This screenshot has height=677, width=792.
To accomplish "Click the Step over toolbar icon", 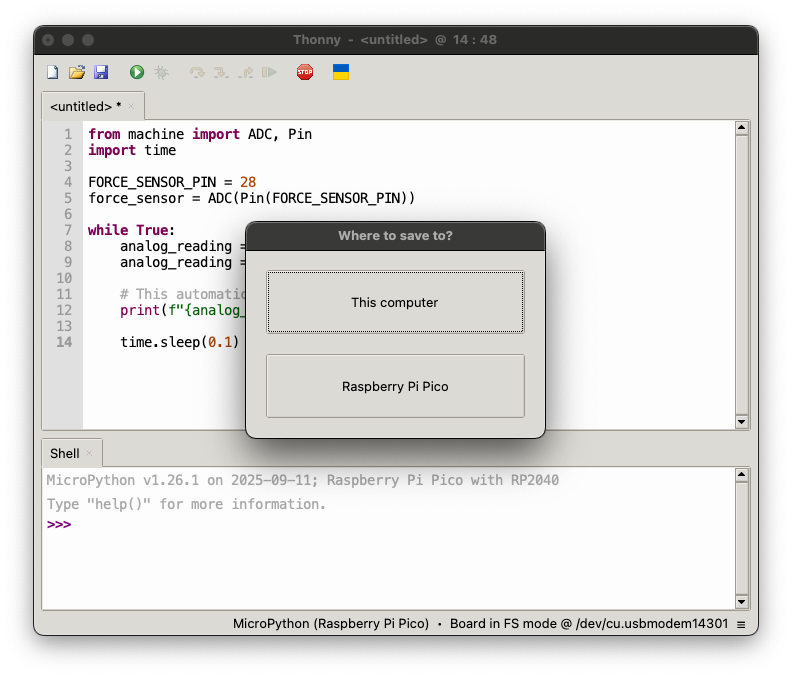I will (x=197, y=72).
